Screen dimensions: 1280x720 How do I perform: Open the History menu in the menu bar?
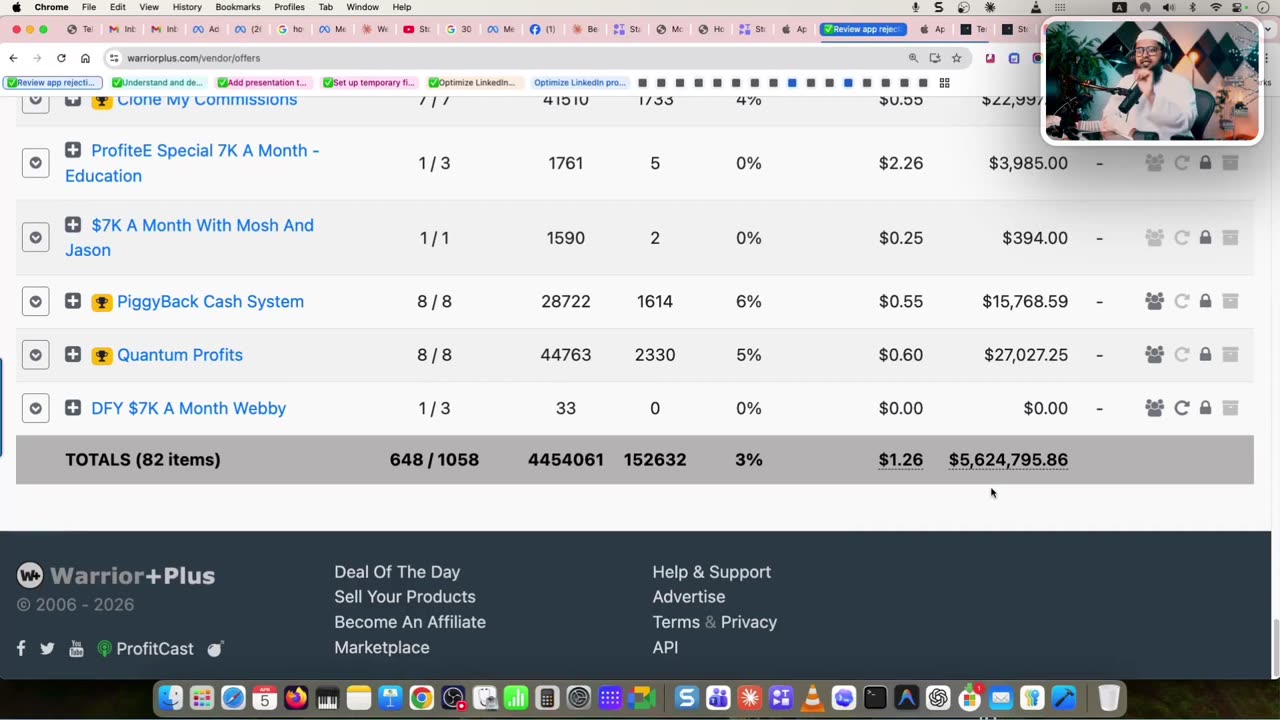[x=187, y=7]
